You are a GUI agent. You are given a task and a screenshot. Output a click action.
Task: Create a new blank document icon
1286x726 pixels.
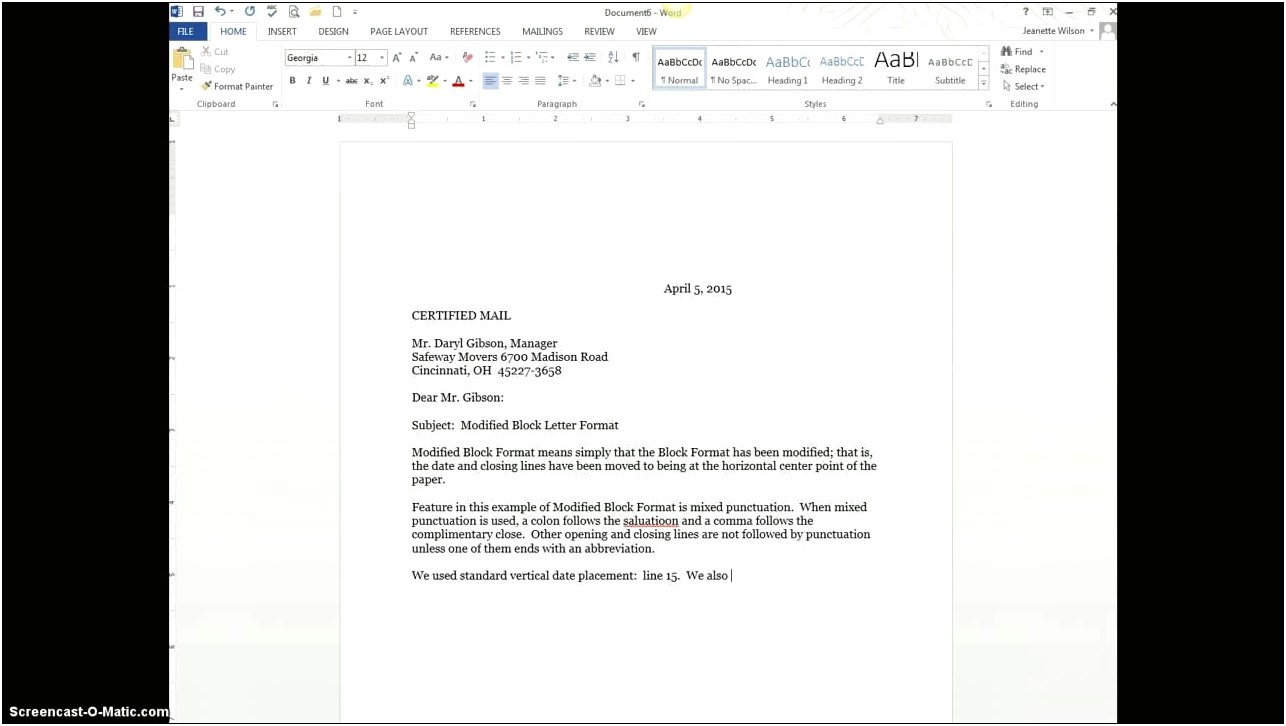coord(337,12)
